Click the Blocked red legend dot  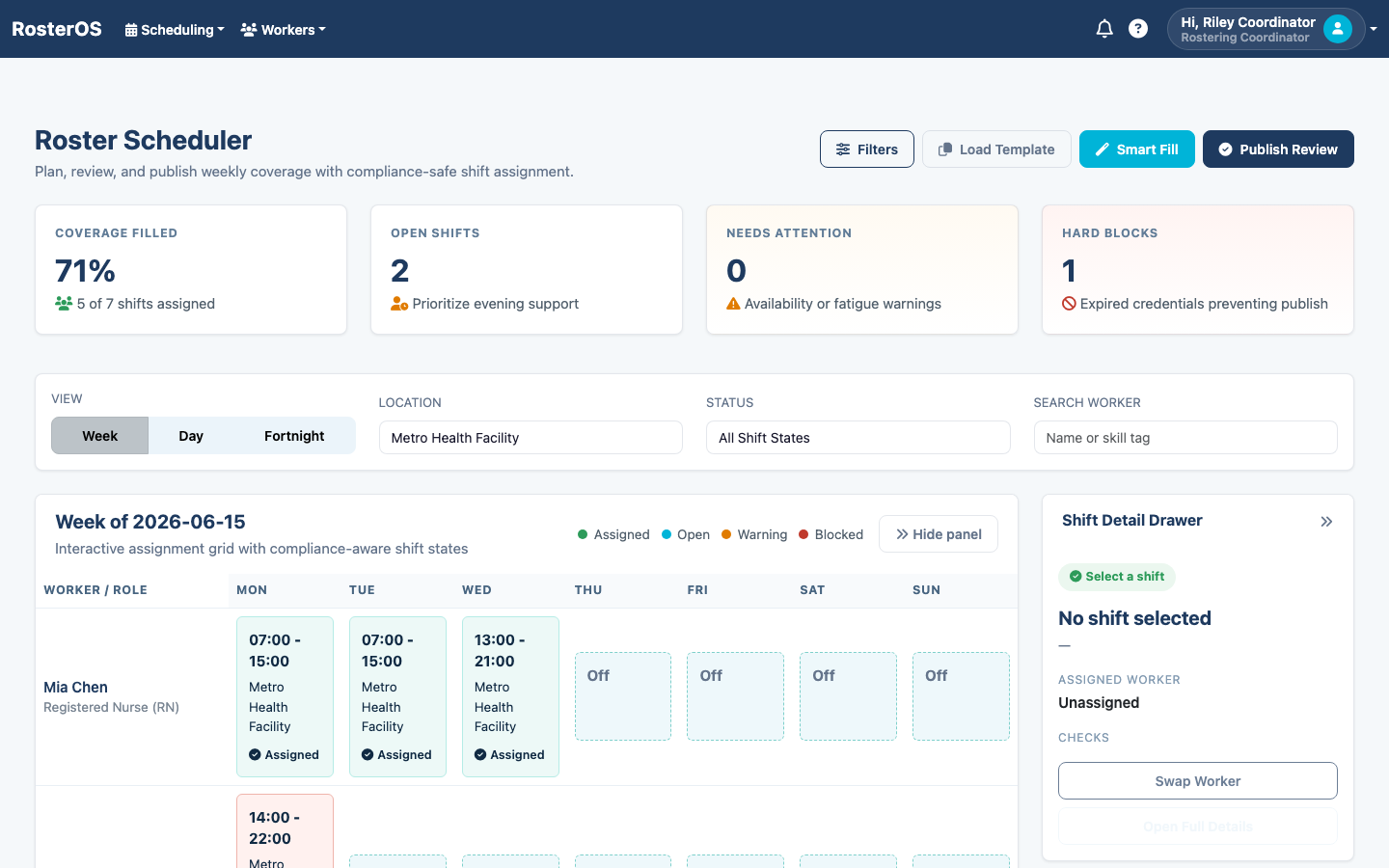(803, 534)
